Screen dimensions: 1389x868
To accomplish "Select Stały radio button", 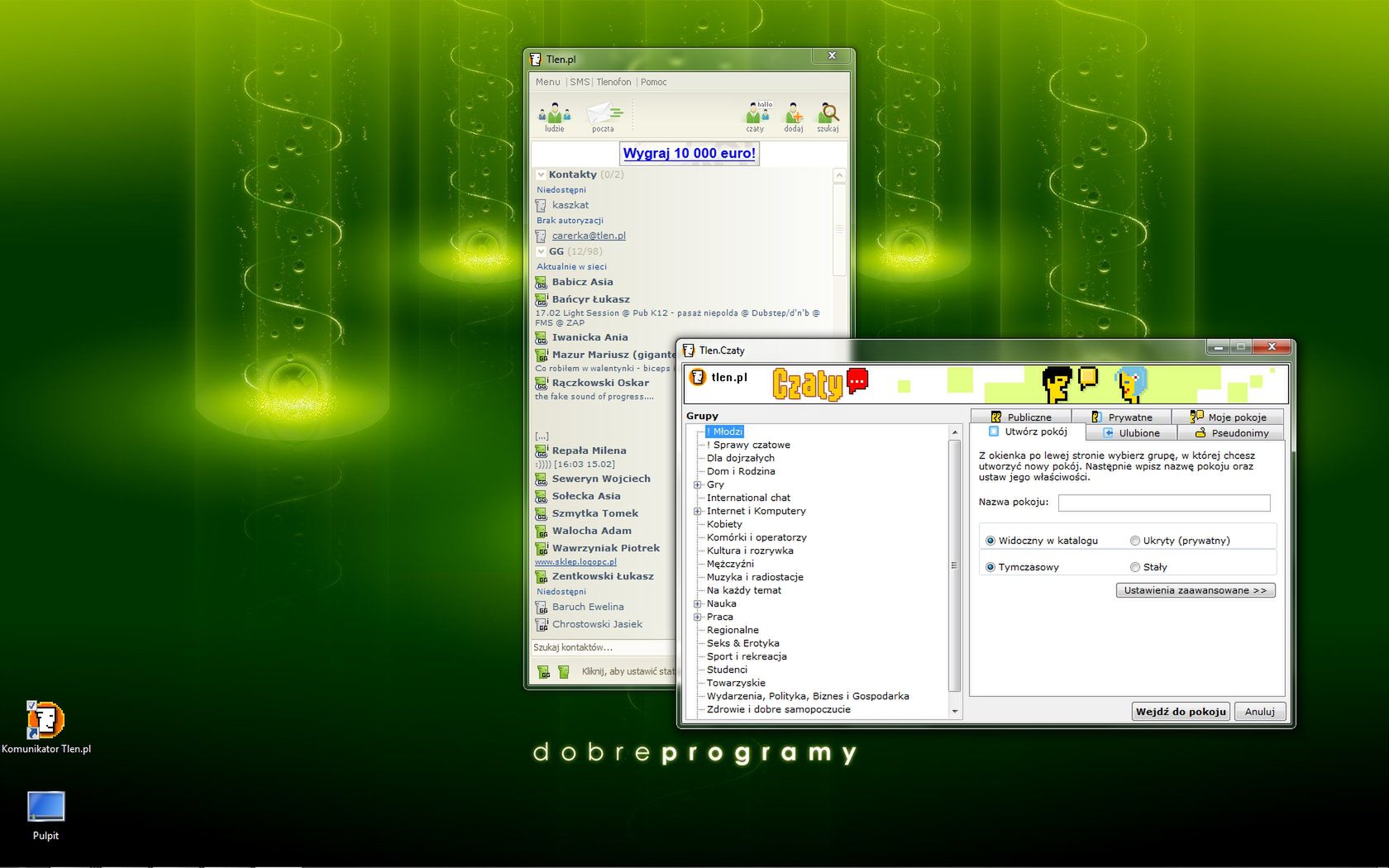I will [x=1135, y=567].
